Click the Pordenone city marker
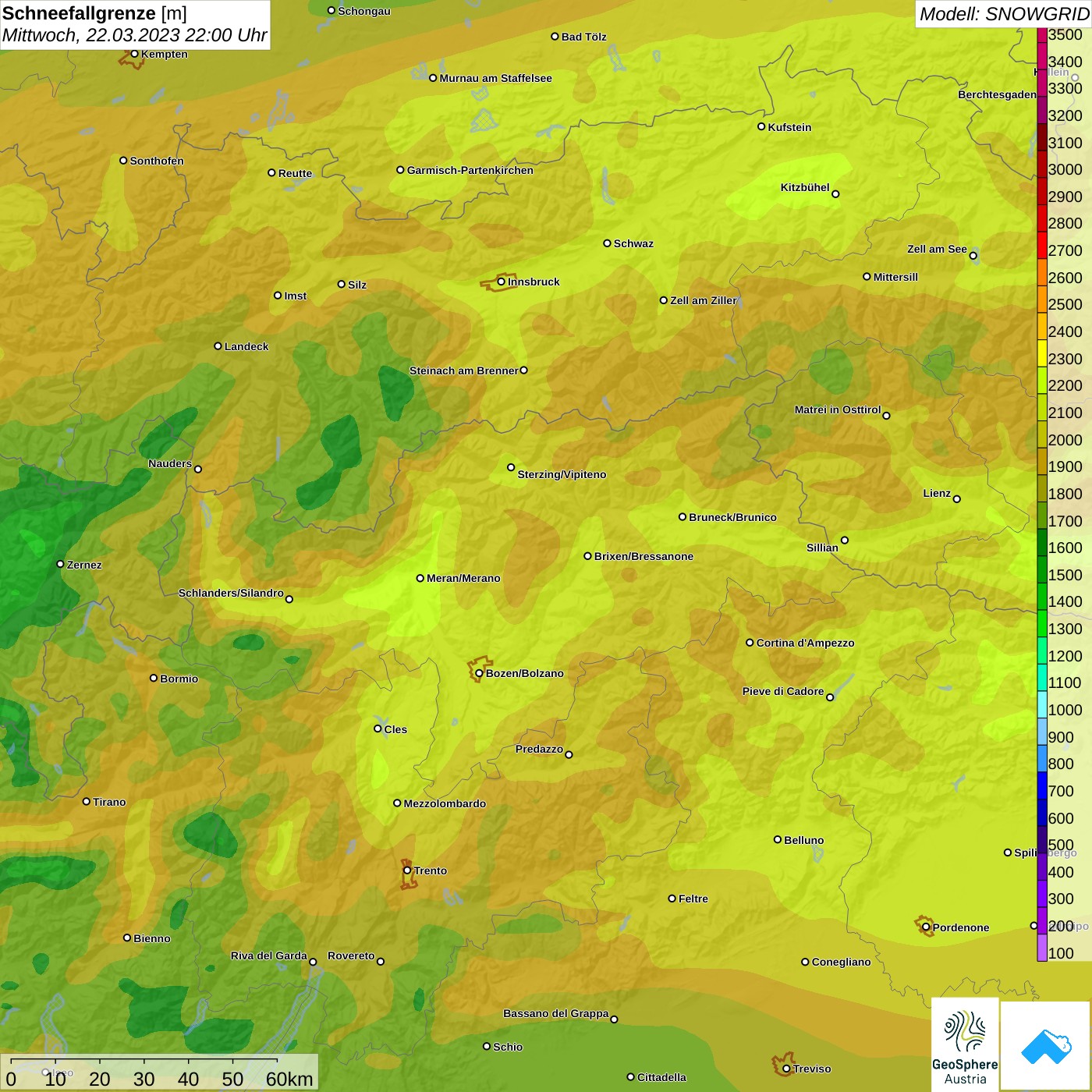The width and height of the screenshot is (1092, 1092). point(926,927)
